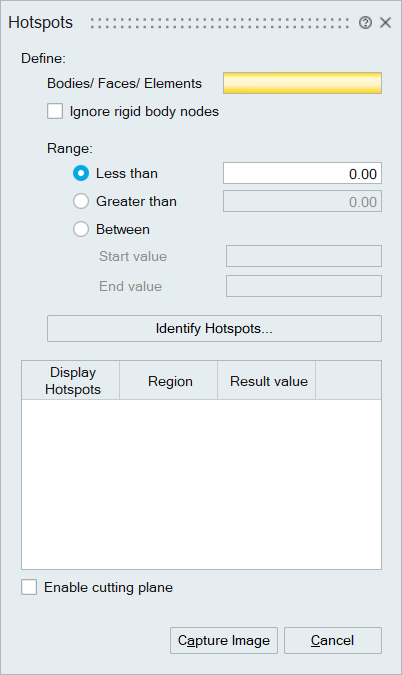This screenshot has width=402, height=675.
Task: Select the Bodies/ Faces/ Elements selection box
Action: coord(302,83)
